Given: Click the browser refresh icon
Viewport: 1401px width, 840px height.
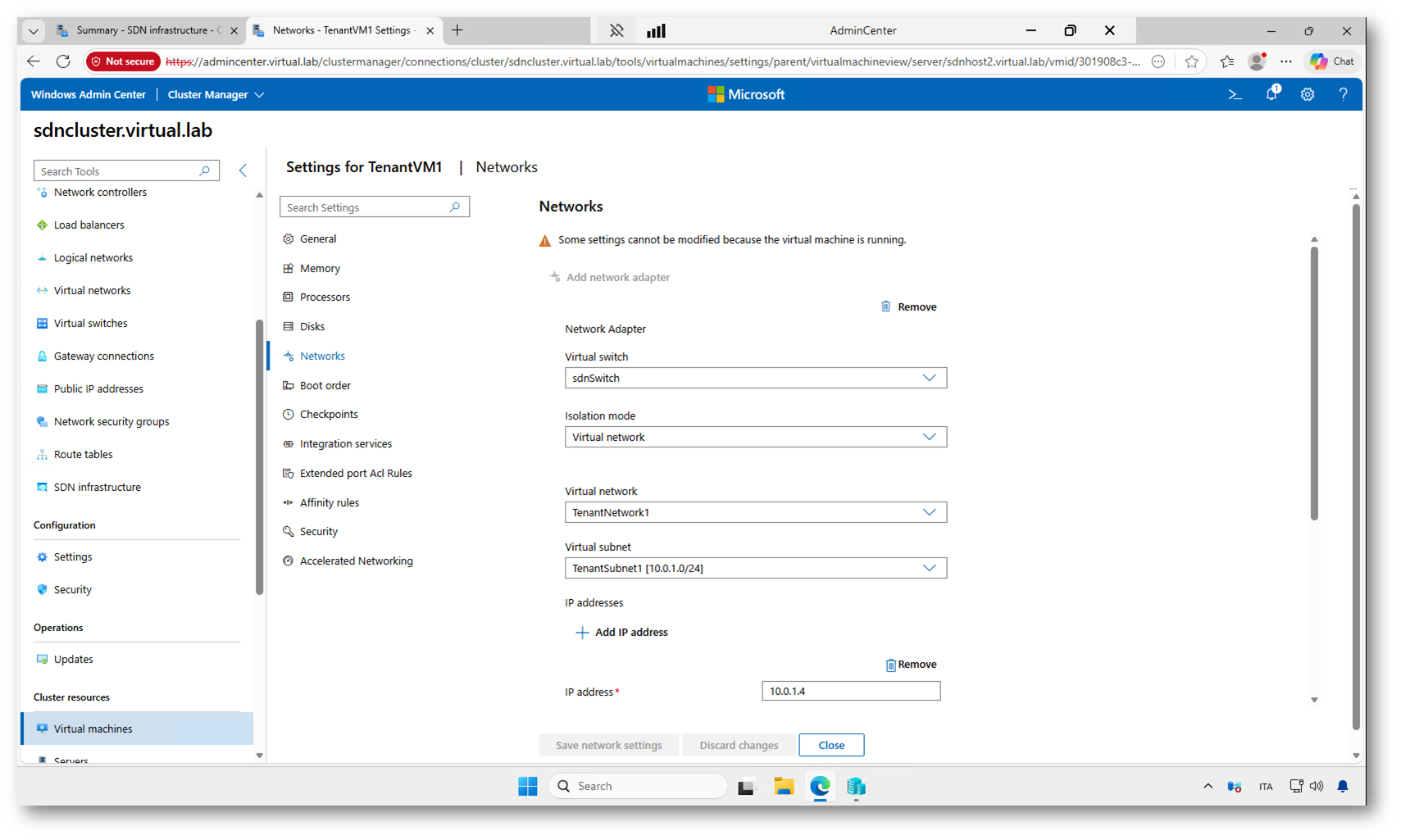Looking at the screenshot, I should [x=63, y=61].
